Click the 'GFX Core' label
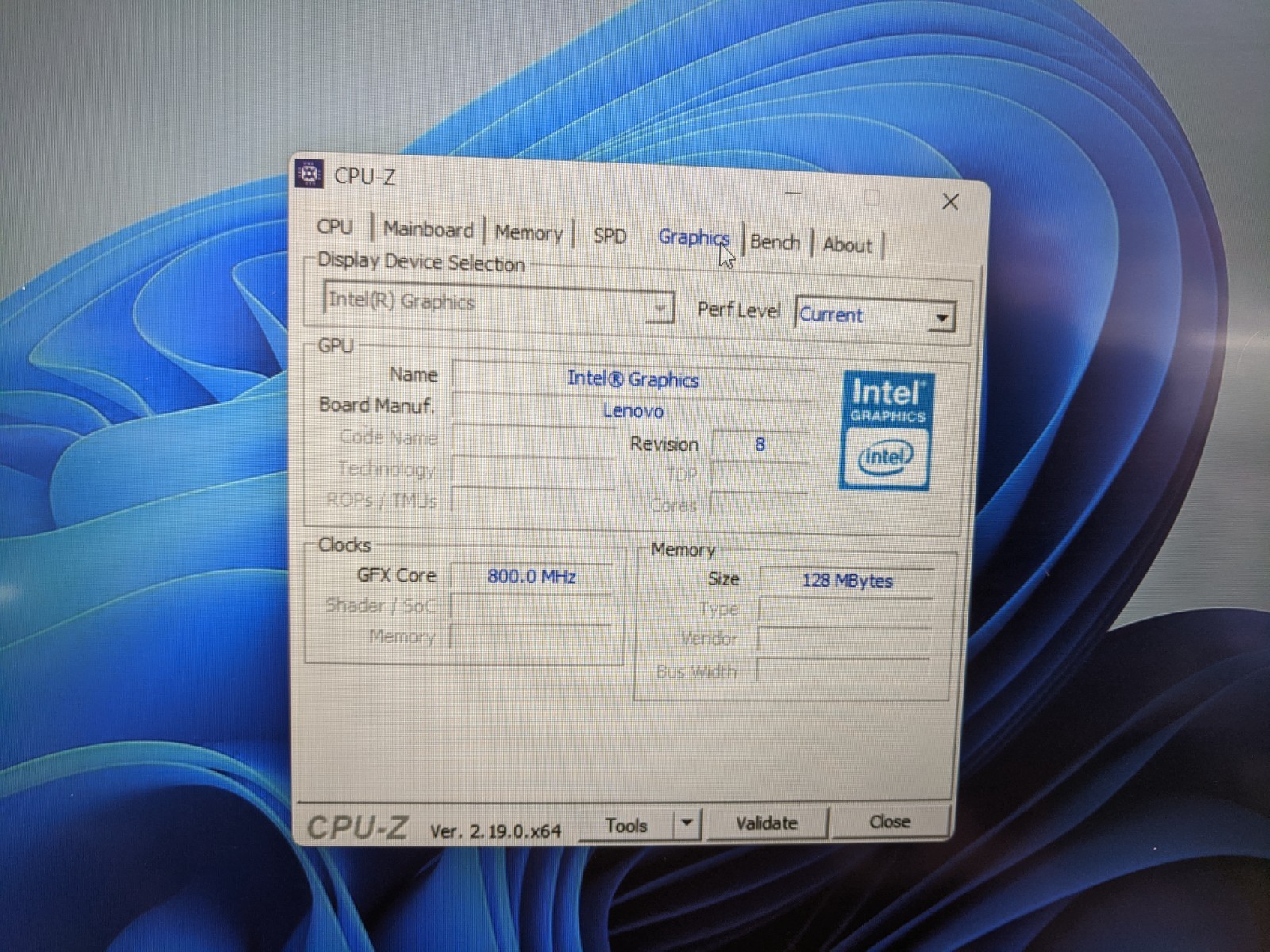Screen dimensions: 1270x952 [396, 574]
